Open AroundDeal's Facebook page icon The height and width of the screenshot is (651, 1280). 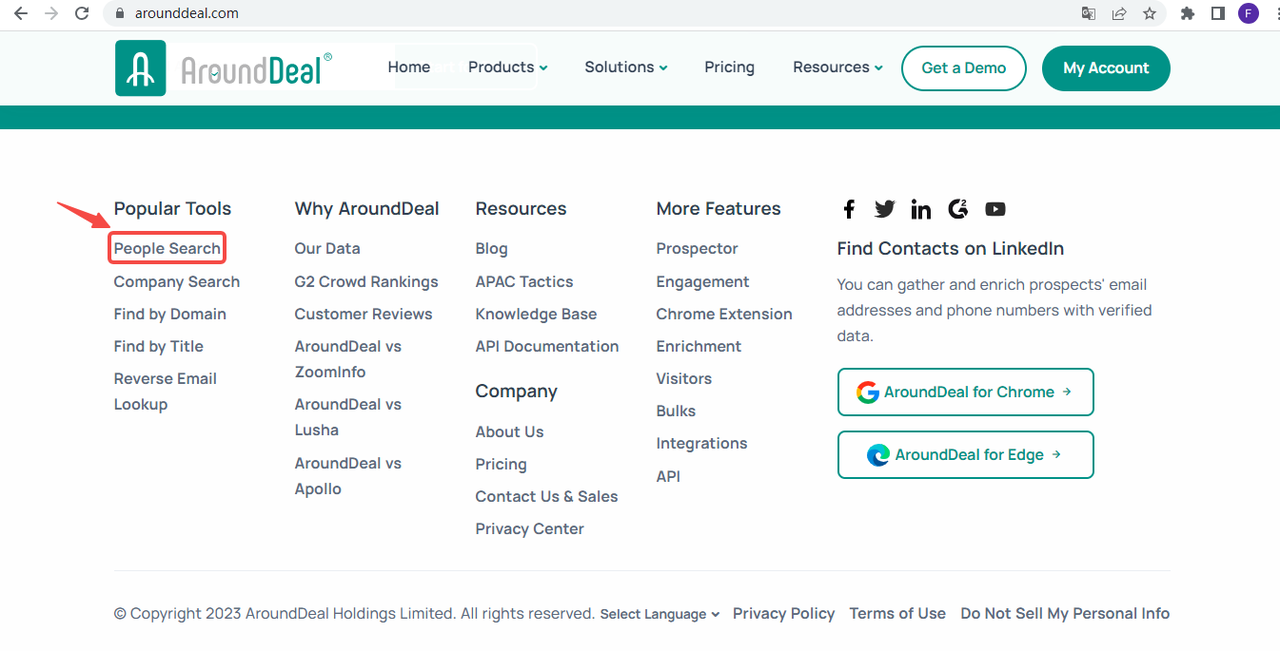849,209
